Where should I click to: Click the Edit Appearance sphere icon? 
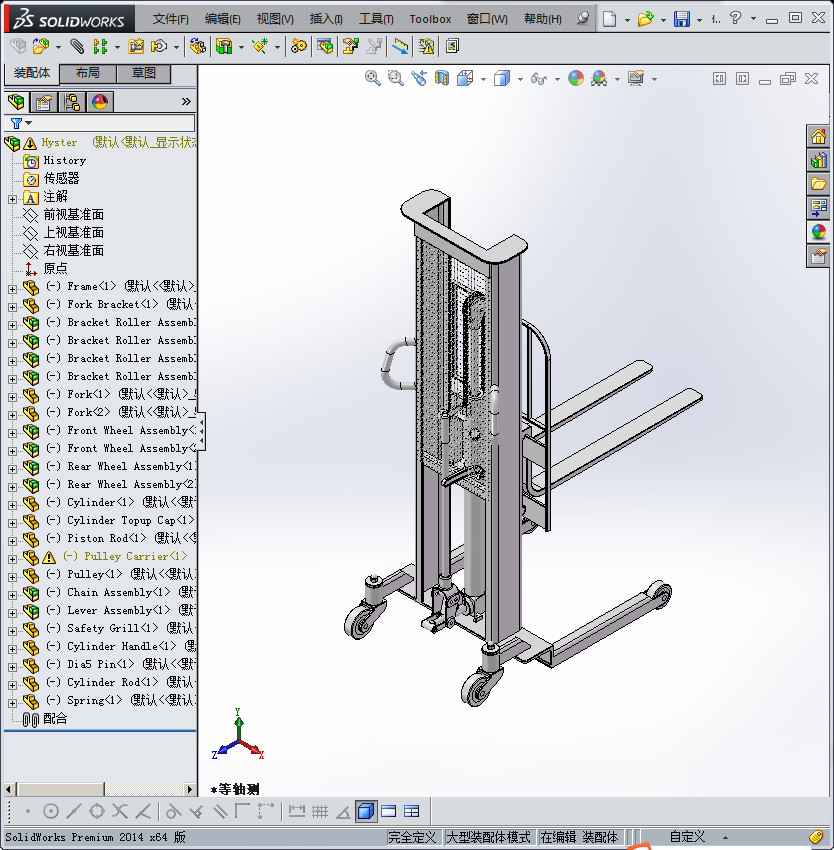click(576, 79)
